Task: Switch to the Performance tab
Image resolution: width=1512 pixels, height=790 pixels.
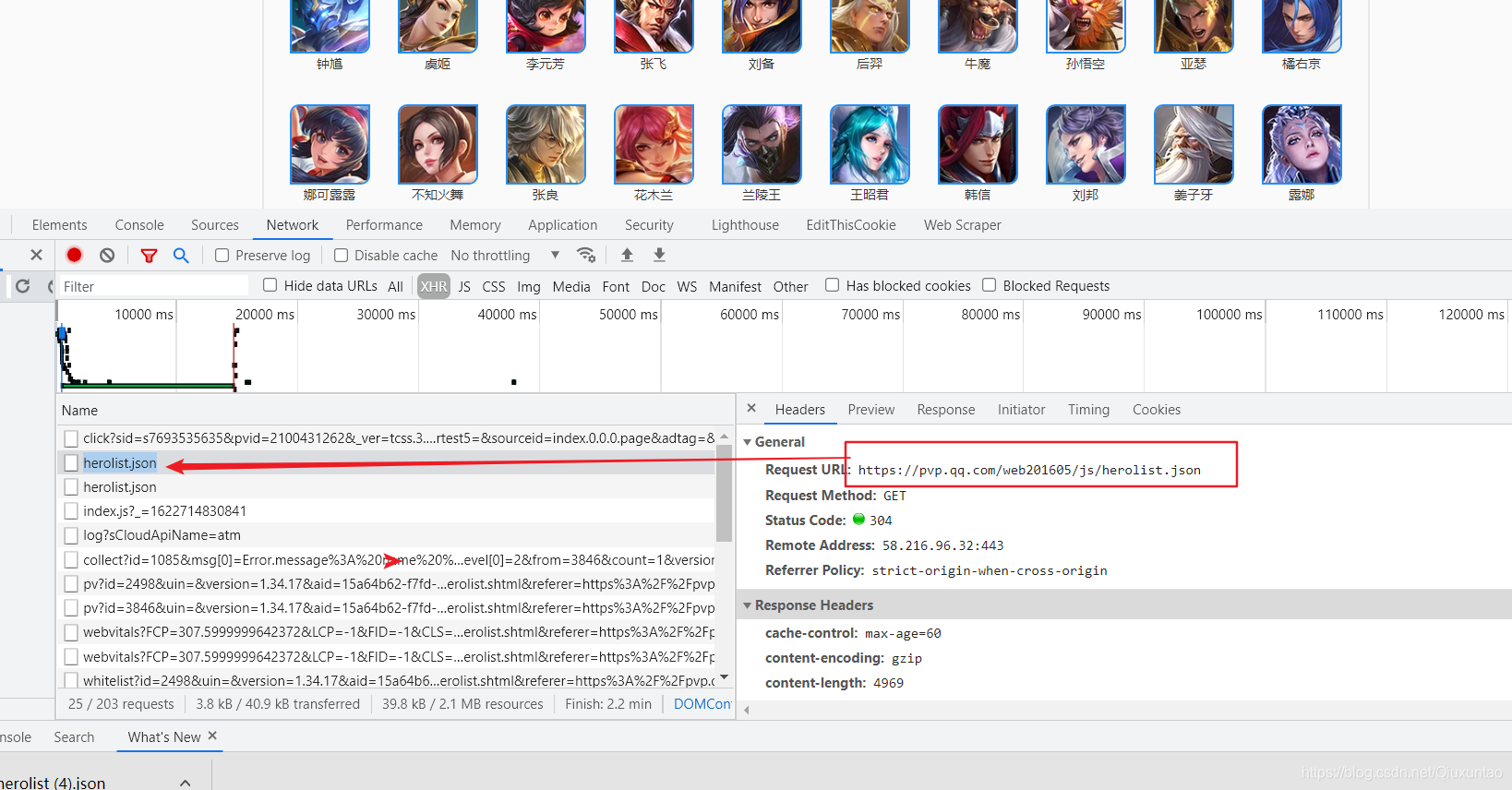Action: [x=384, y=224]
